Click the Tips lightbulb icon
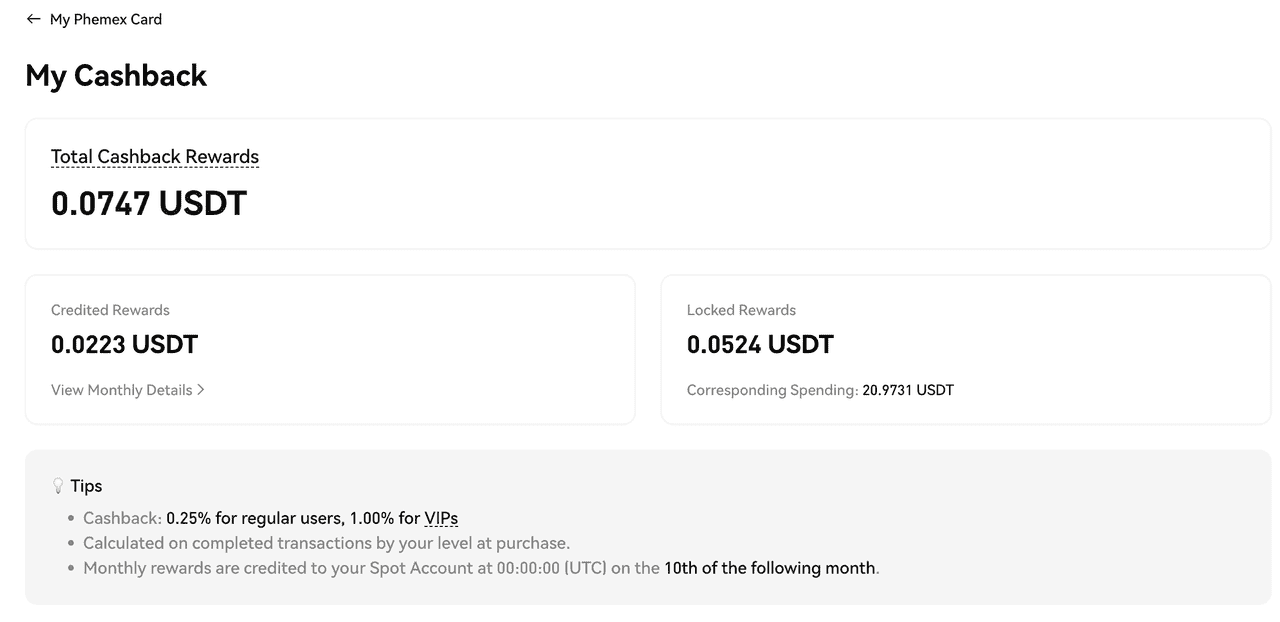 coord(58,486)
